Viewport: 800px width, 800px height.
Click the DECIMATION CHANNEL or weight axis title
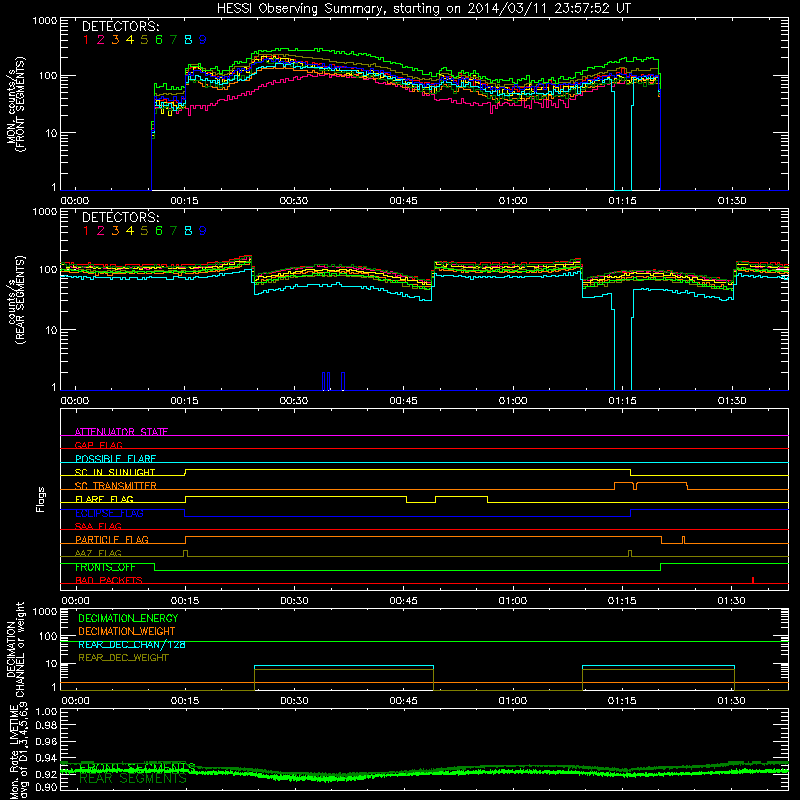pos(16,649)
